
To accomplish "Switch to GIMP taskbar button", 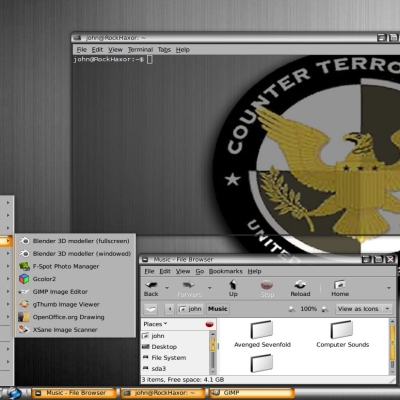I will click(x=252, y=393).
